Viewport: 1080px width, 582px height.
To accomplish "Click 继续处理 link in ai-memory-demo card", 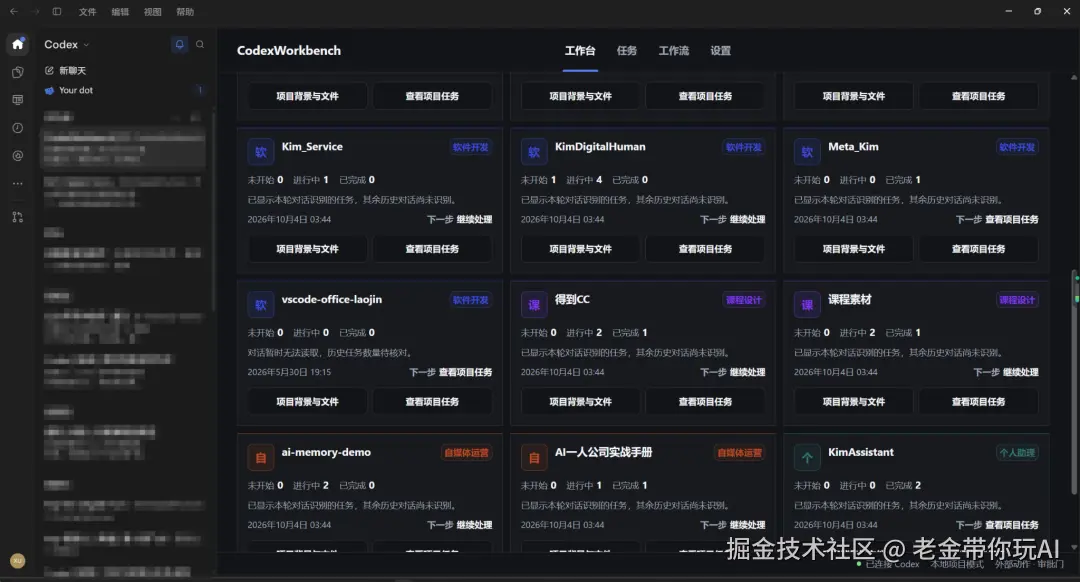I will 474,525.
